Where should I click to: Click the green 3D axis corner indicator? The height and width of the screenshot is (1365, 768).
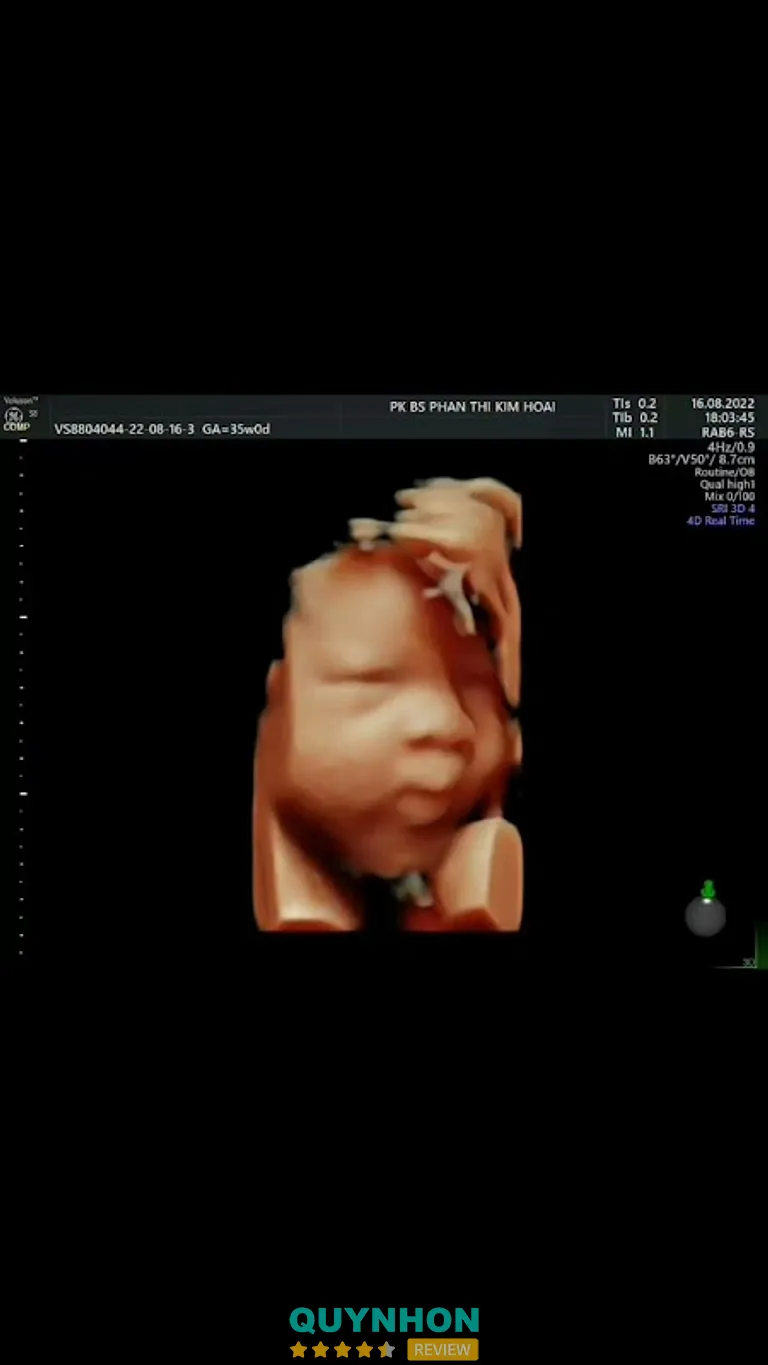(755, 952)
